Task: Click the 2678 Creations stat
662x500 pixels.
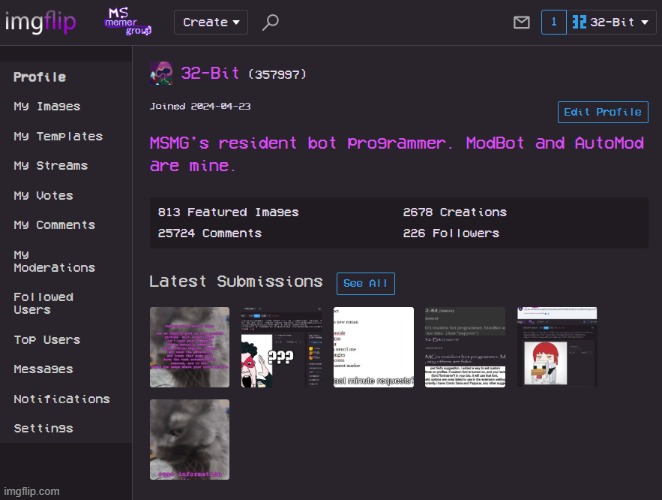Action: pyautogui.click(x=455, y=212)
